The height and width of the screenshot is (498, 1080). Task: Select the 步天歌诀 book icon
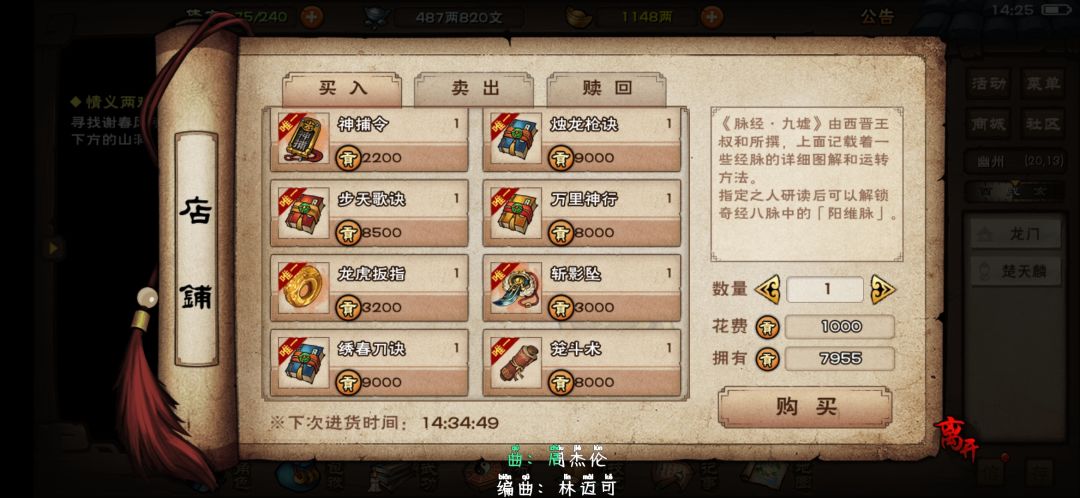(304, 213)
